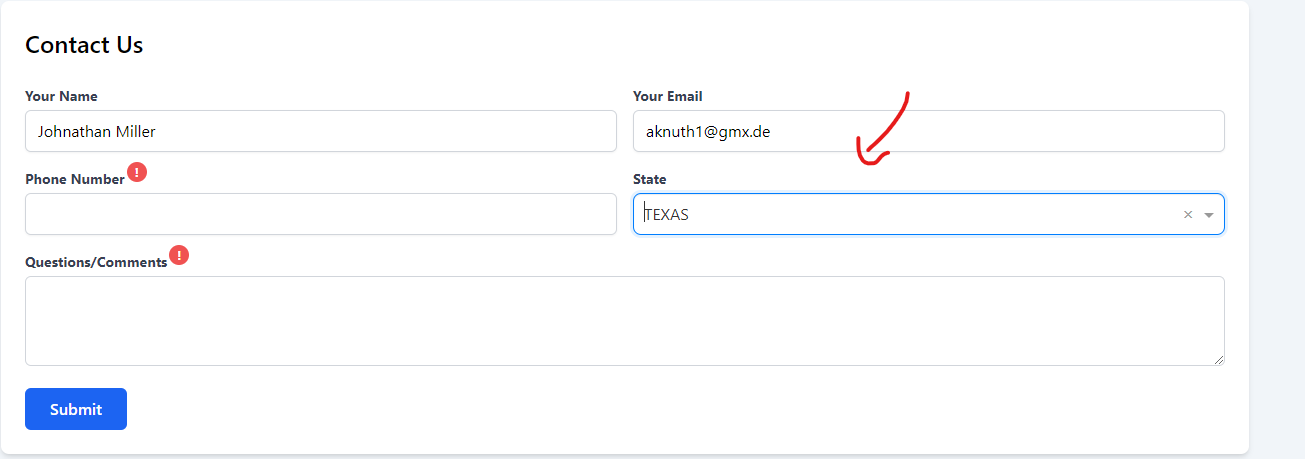This screenshot has width=1305, height=459.
Task: Focus the Your Email input field
Action: (x=928, y=131)
